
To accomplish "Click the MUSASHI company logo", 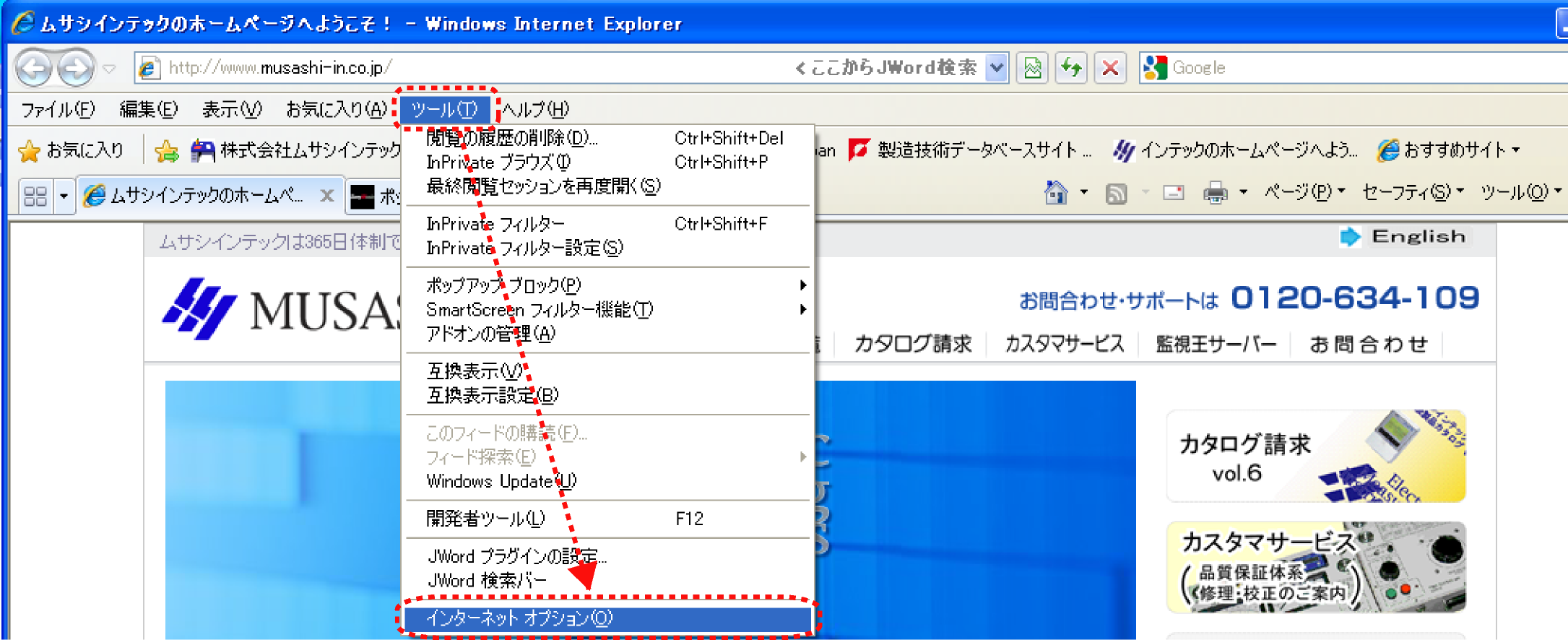I will (282, 309).
